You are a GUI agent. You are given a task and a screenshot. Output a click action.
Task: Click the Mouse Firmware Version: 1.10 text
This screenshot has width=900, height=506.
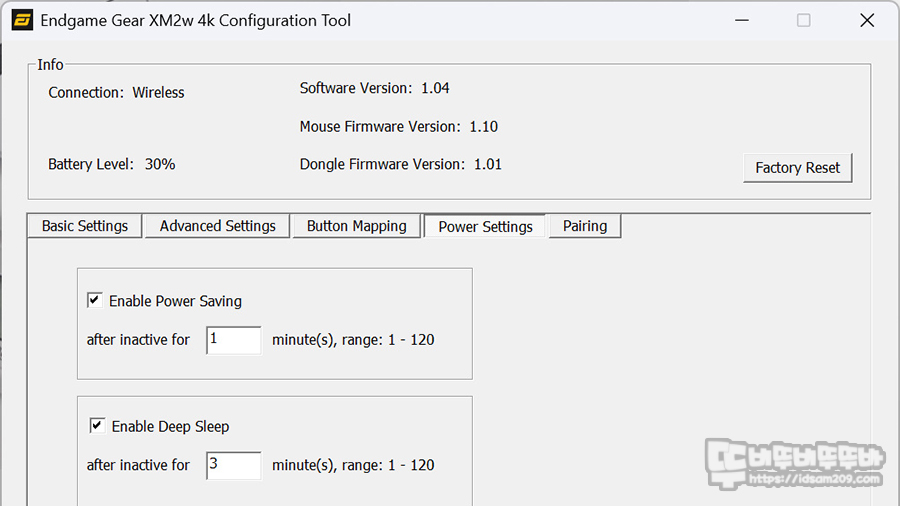[398, 126]
